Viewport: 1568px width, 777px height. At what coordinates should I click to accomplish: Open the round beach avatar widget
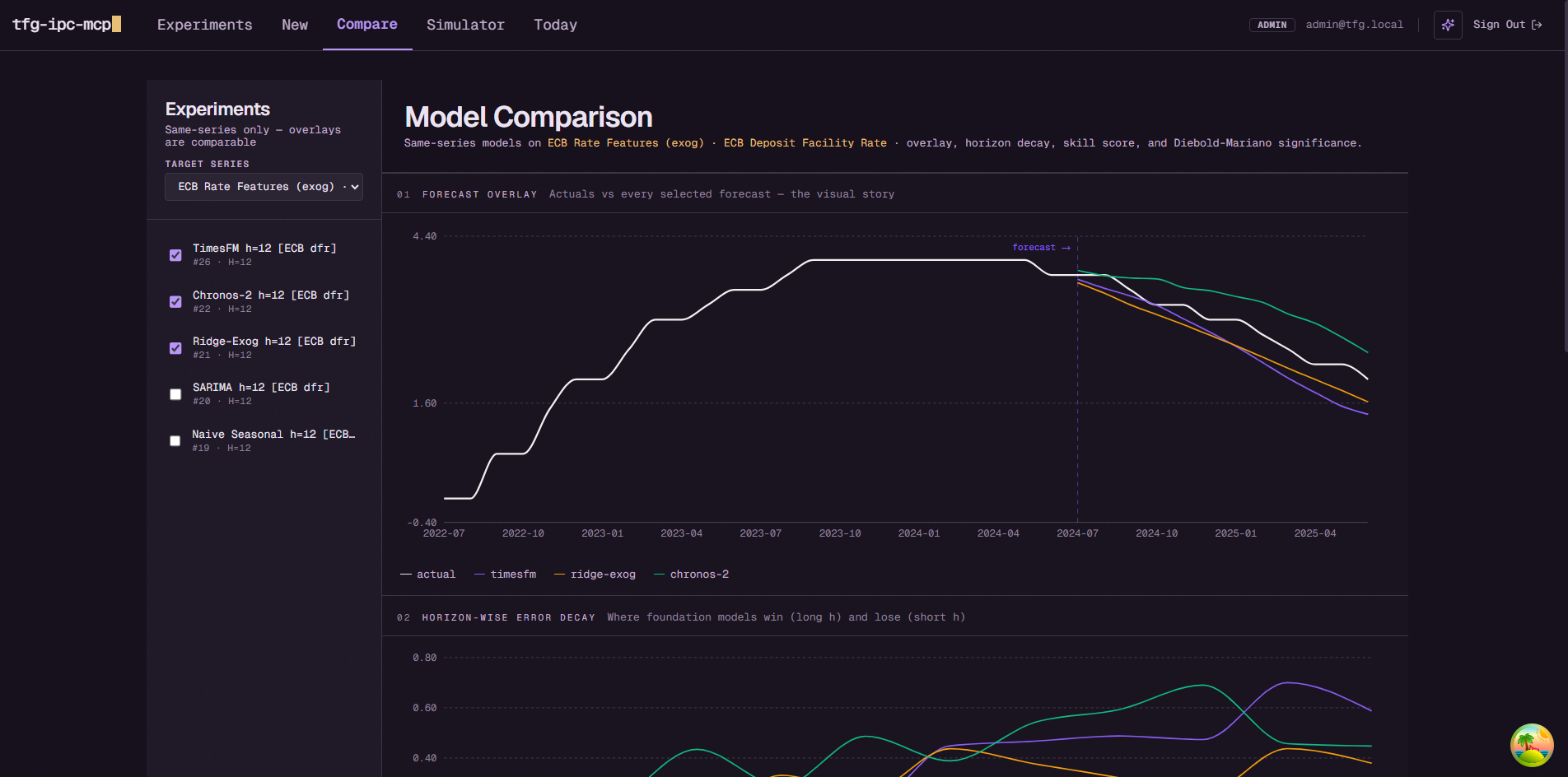[1532, 745]
